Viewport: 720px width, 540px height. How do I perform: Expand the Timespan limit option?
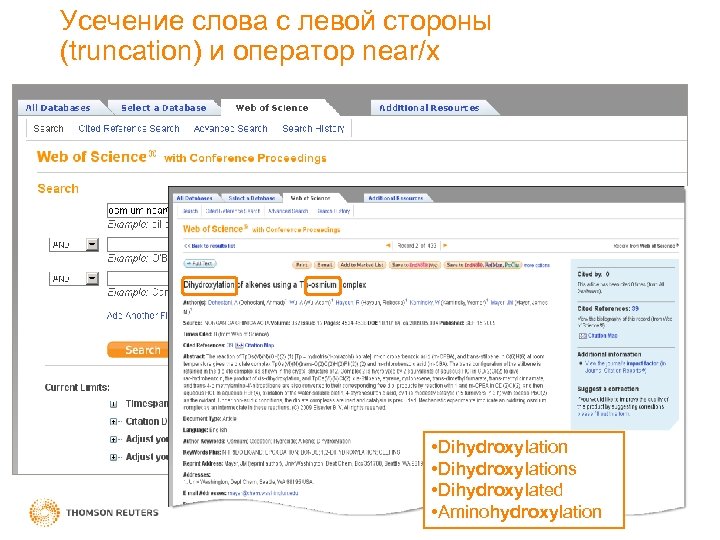pos(113,404)
